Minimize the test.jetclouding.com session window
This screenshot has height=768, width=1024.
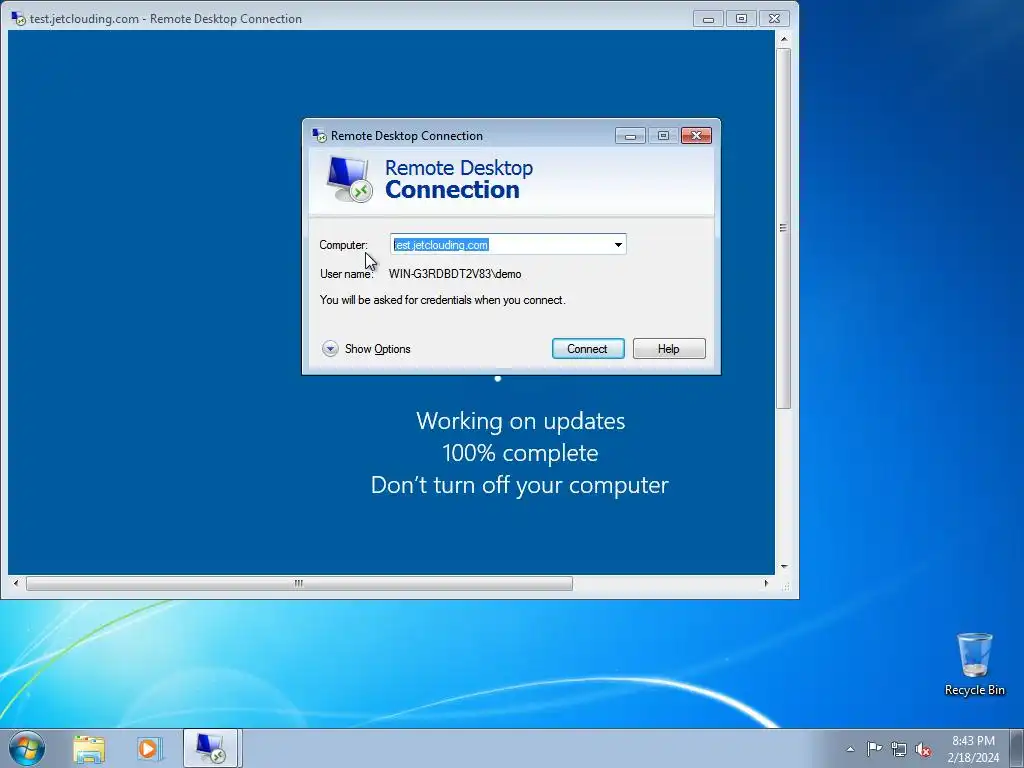pyautogui.click(x=708, y=19)
